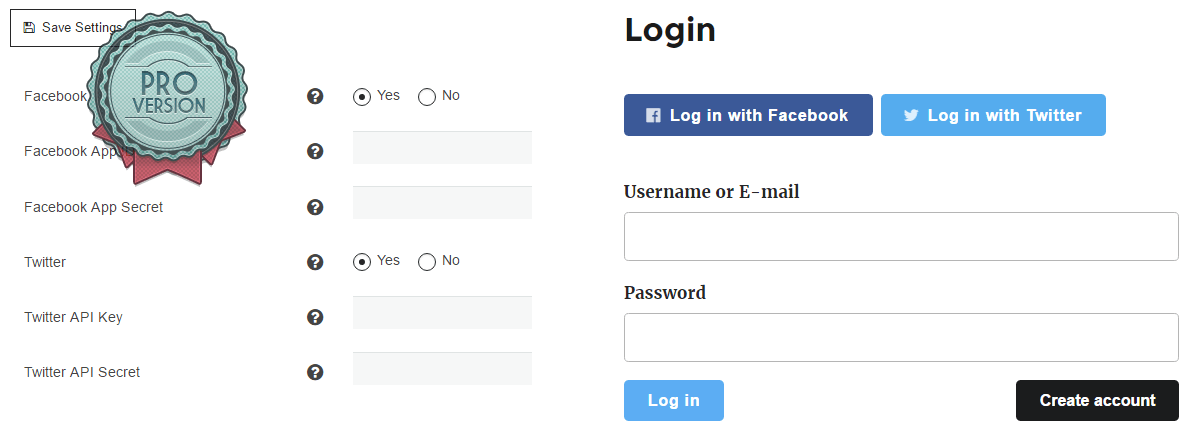
Task: Click help icon for Facebook App ID
Action: pos(315,152)
